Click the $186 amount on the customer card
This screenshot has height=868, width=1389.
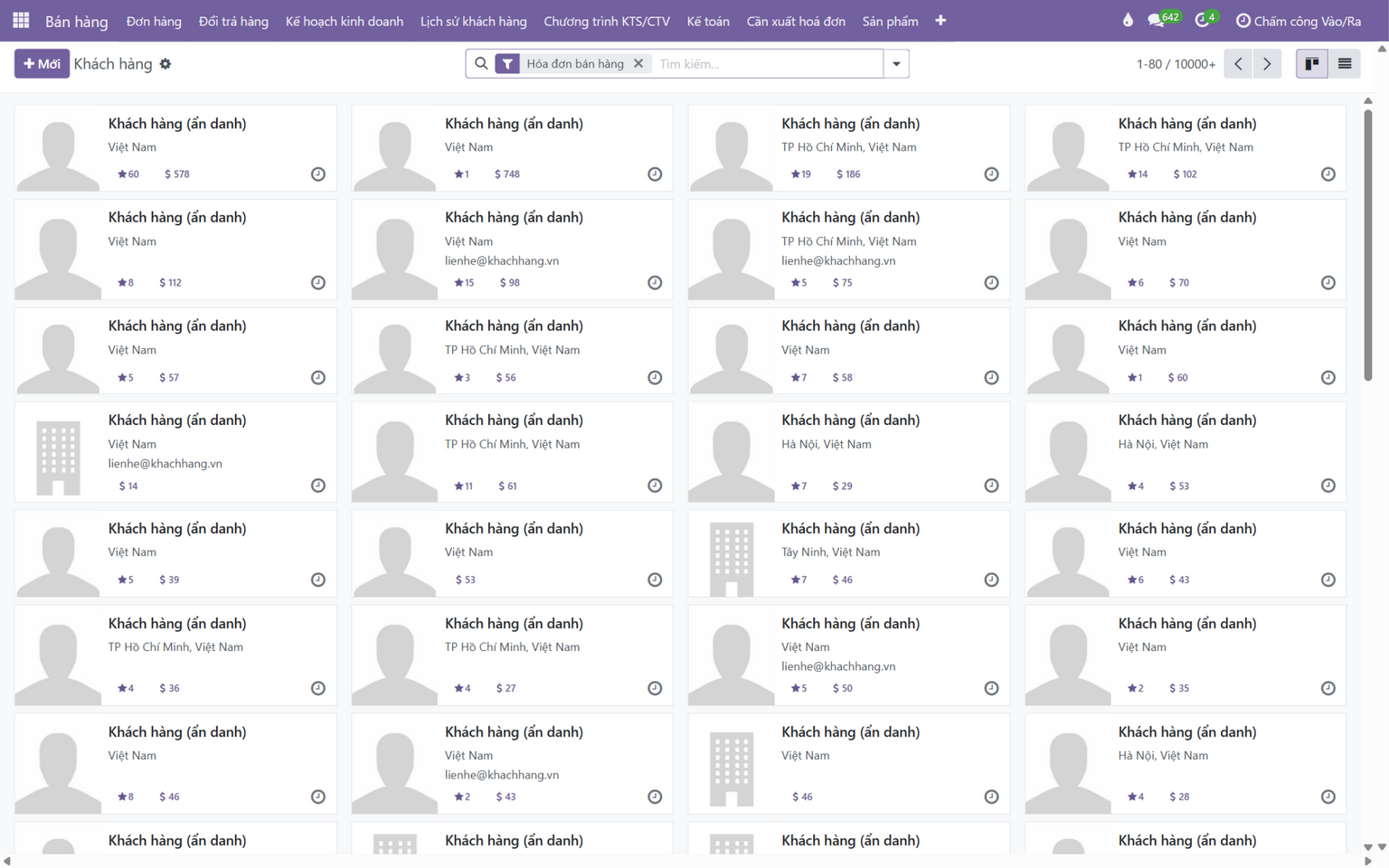pyautogui.click(x=848, y=174)
